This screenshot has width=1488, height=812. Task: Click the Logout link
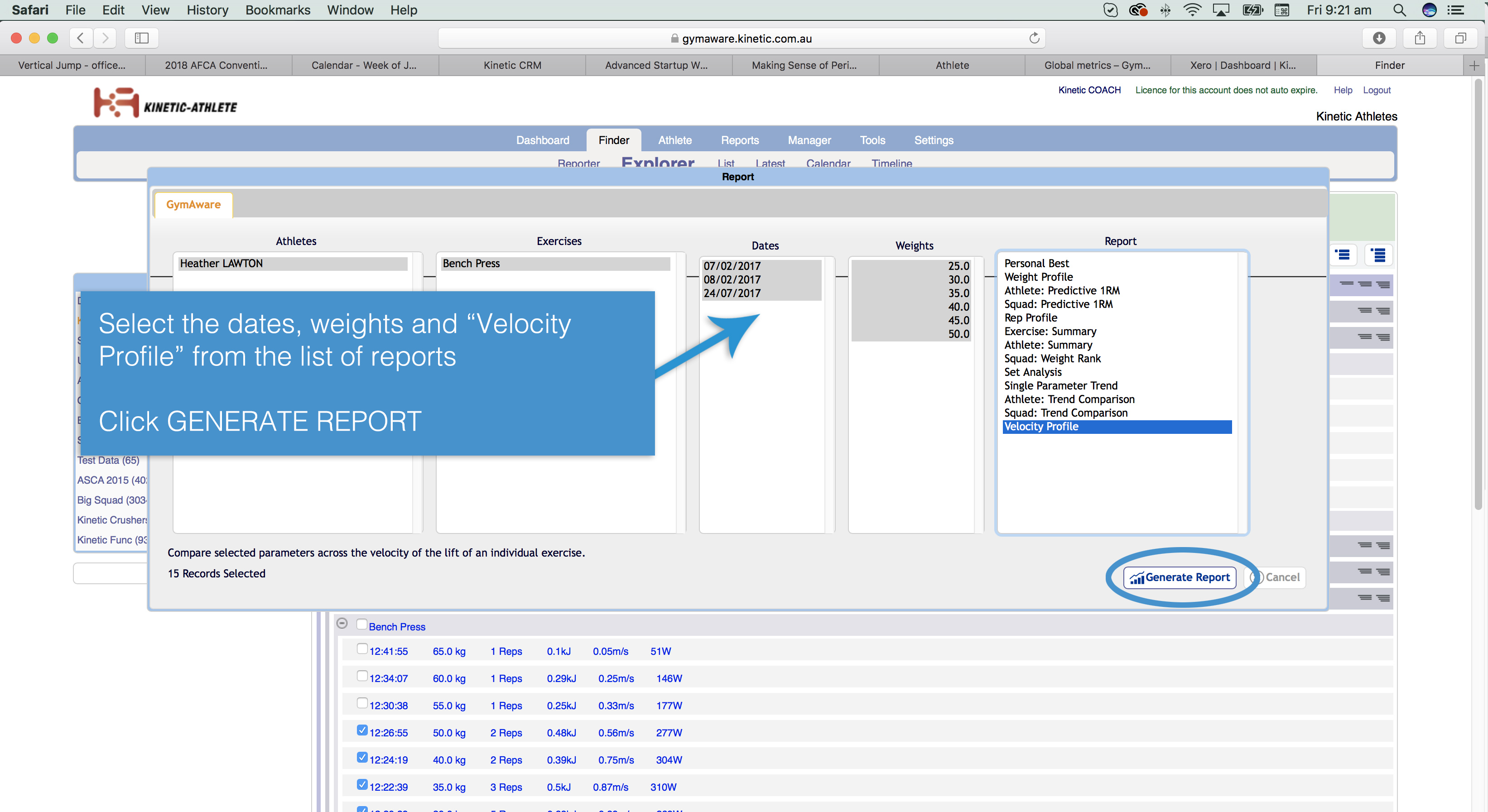(x=1377, y=90)
